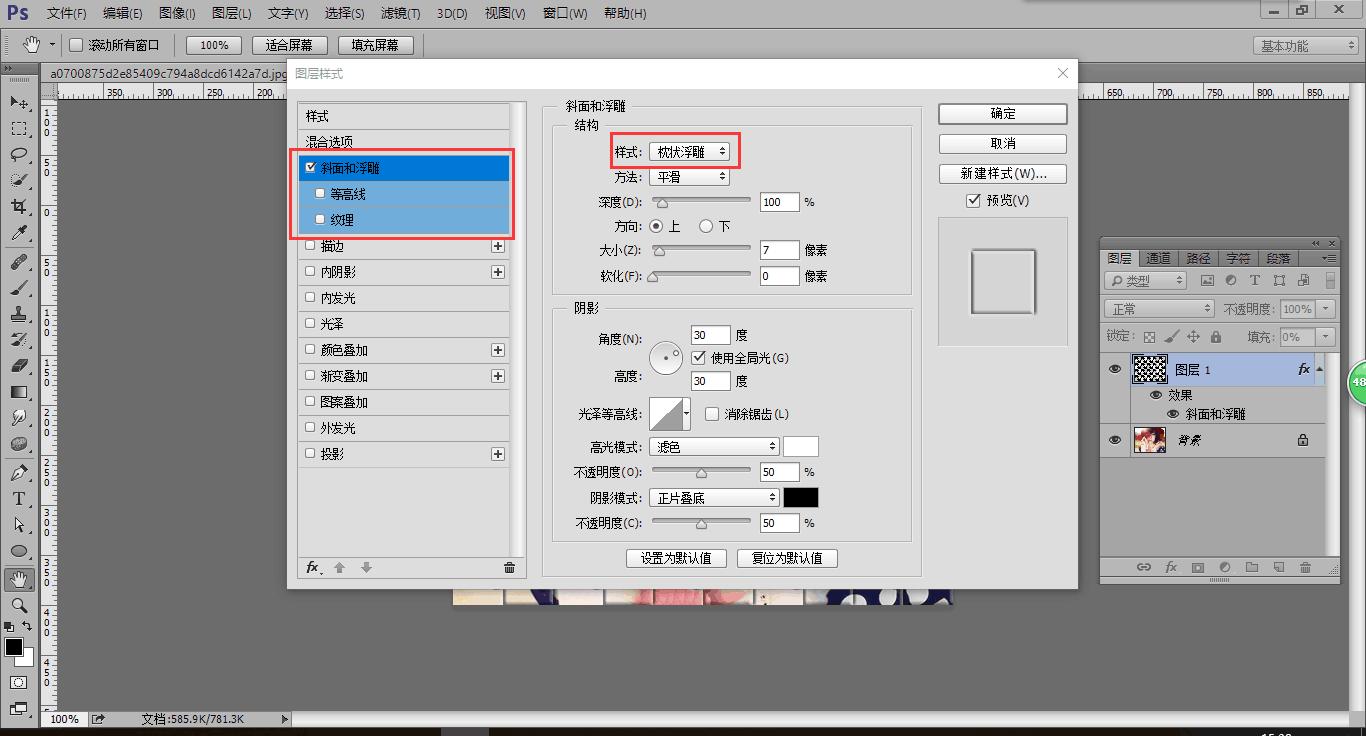Screen dimensions: 1366x736
Task: Click the 新建样式(W) button
Action: point(1002,173)
